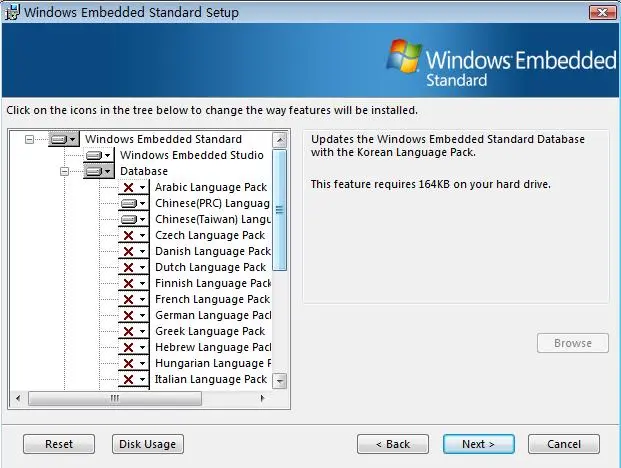Select Hungarian Language Pack in the tree
The width and height of the screenshot is (621, 468).
(213, 363)
